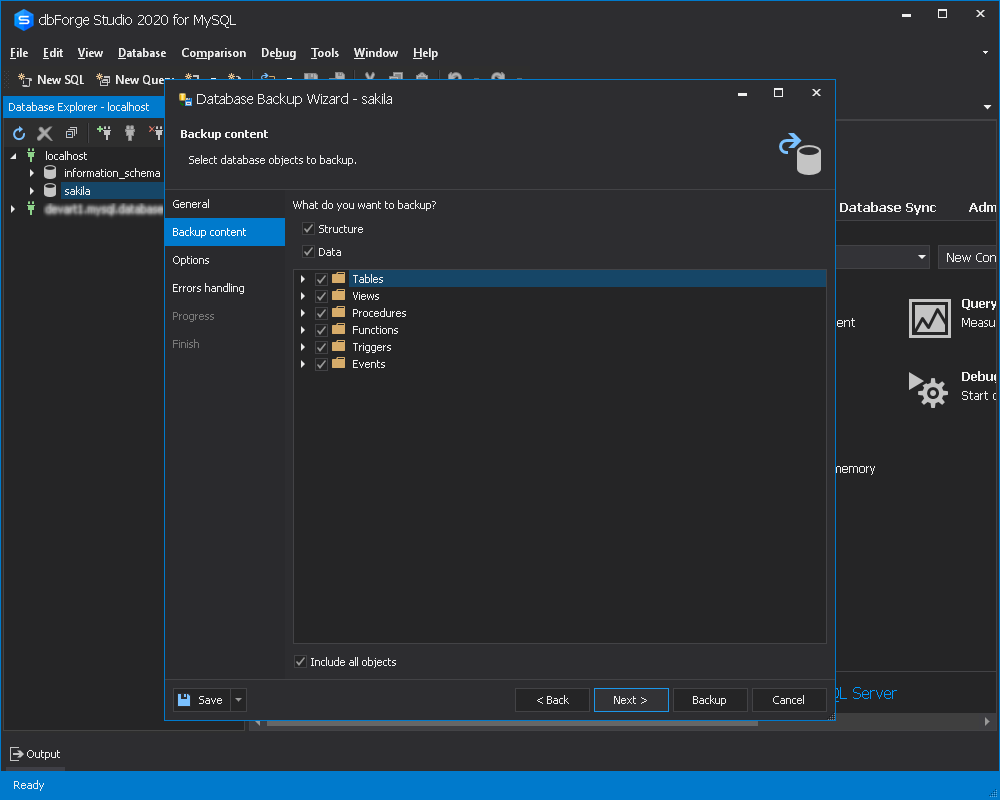This screenshot has height=800, width=1000.
Task: Open the Comparison menu
Action: 214,53
